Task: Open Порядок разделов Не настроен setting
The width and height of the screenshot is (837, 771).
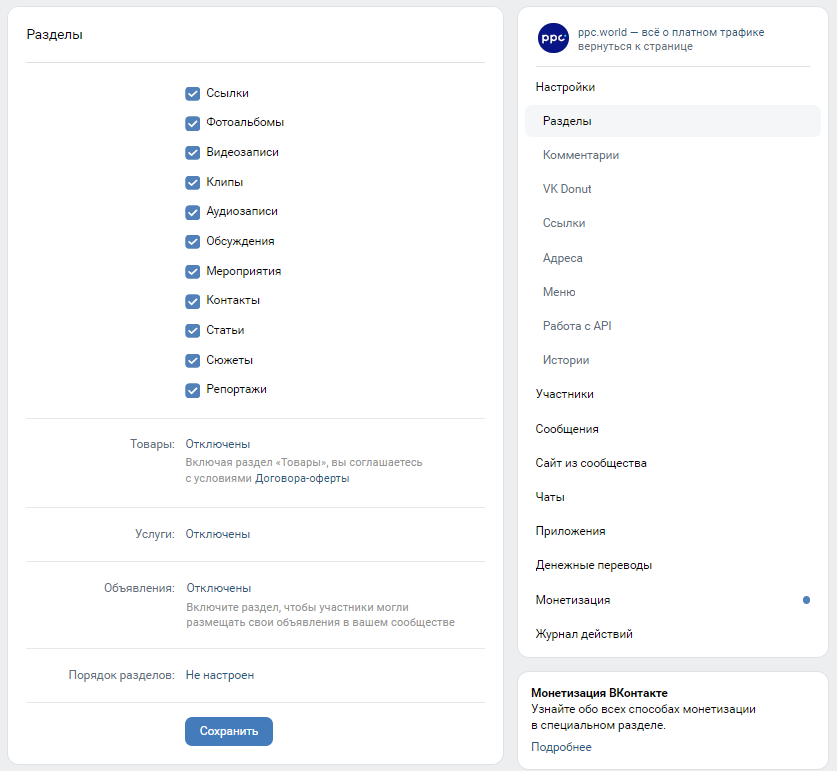Action: point(220,675)
